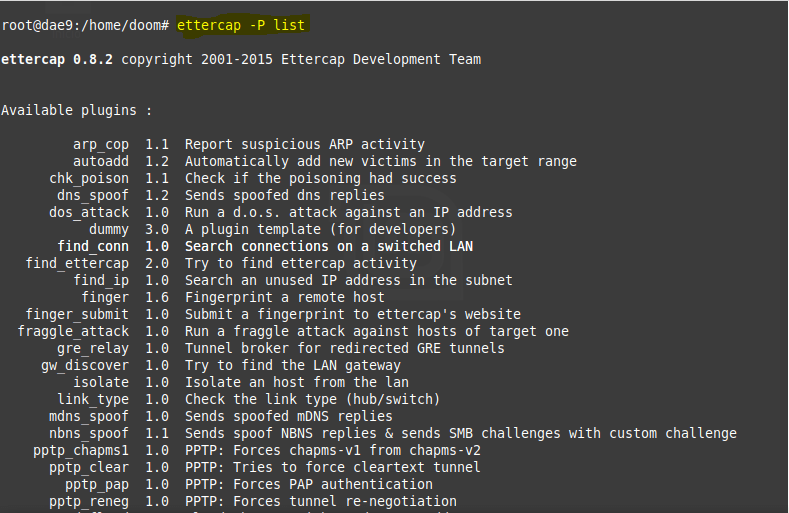Click the root@dae9 shell prompt text
The width and height of the screenshot is (789, 513).
coord(87,25)
